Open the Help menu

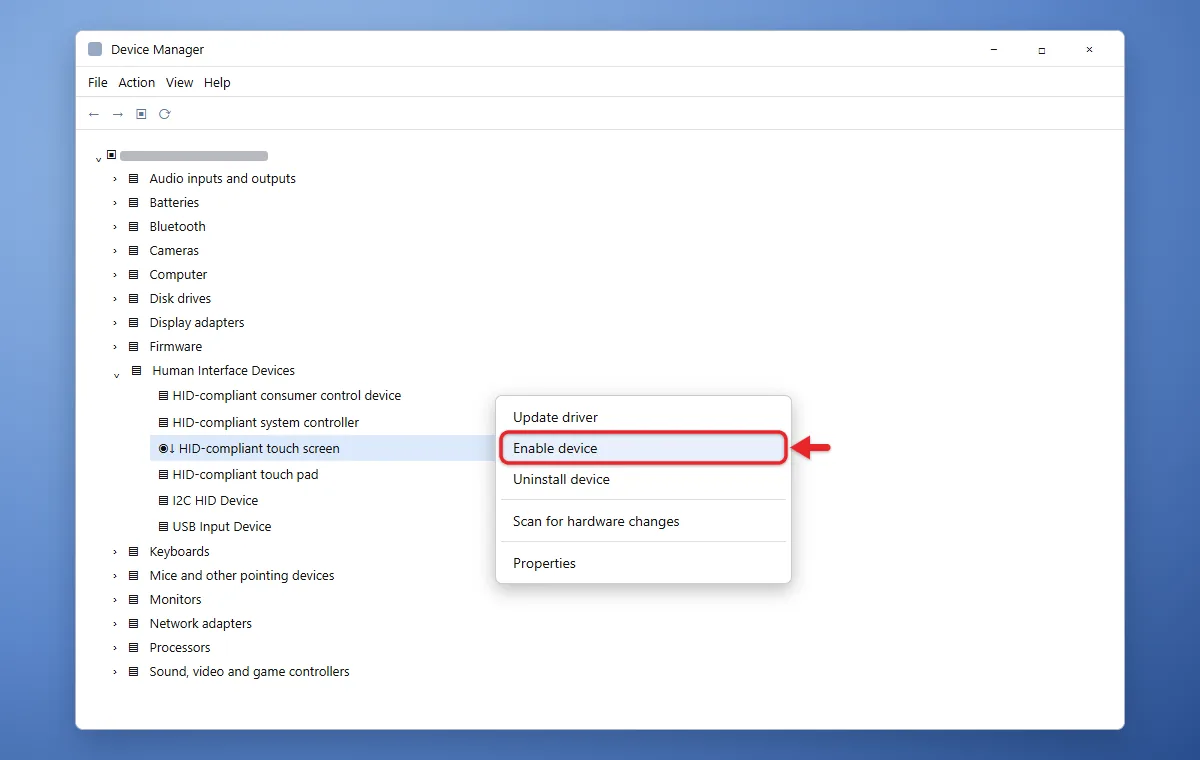(x=217, y=83)
